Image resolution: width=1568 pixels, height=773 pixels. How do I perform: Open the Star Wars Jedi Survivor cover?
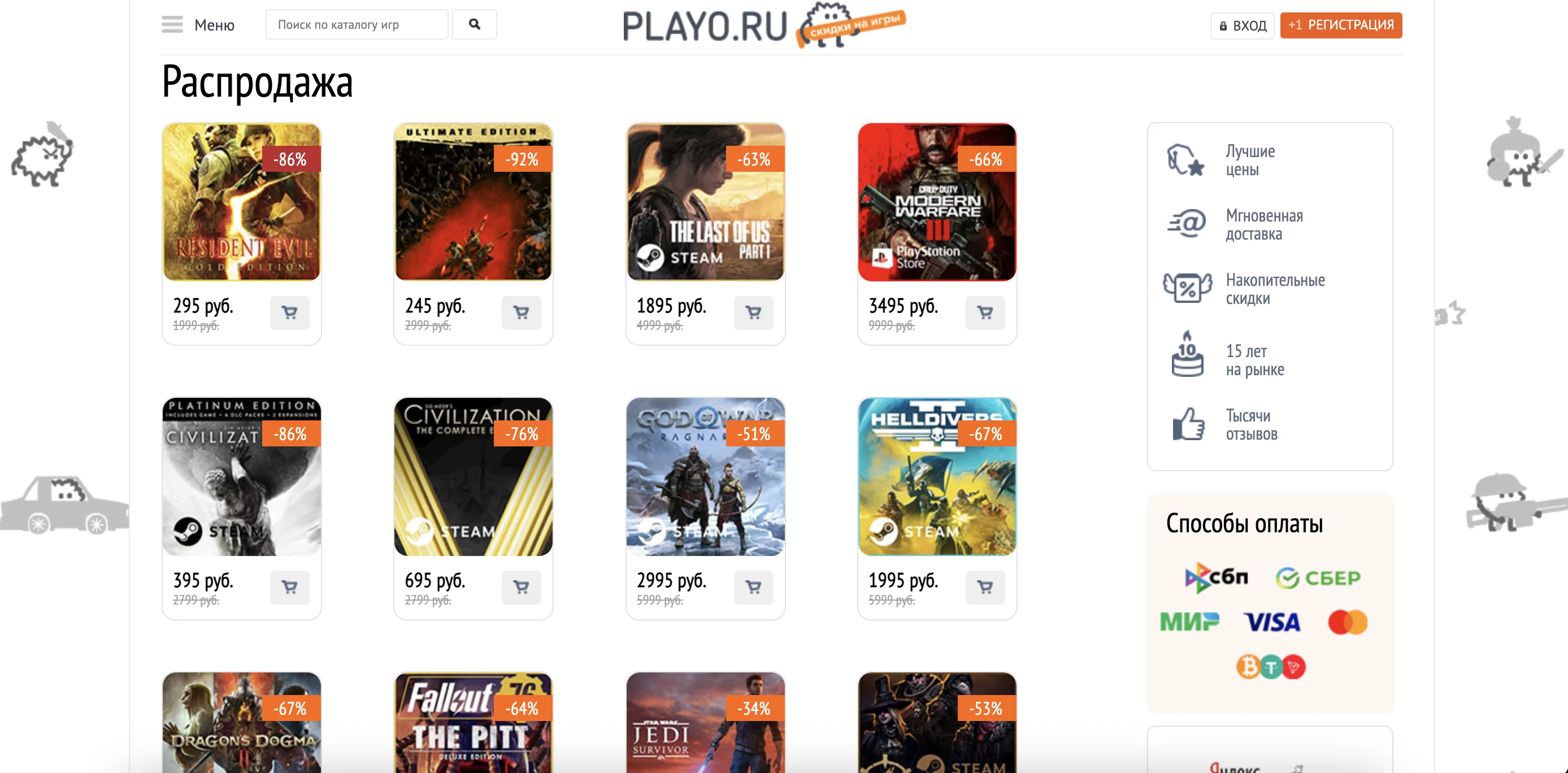coord(706,723)
